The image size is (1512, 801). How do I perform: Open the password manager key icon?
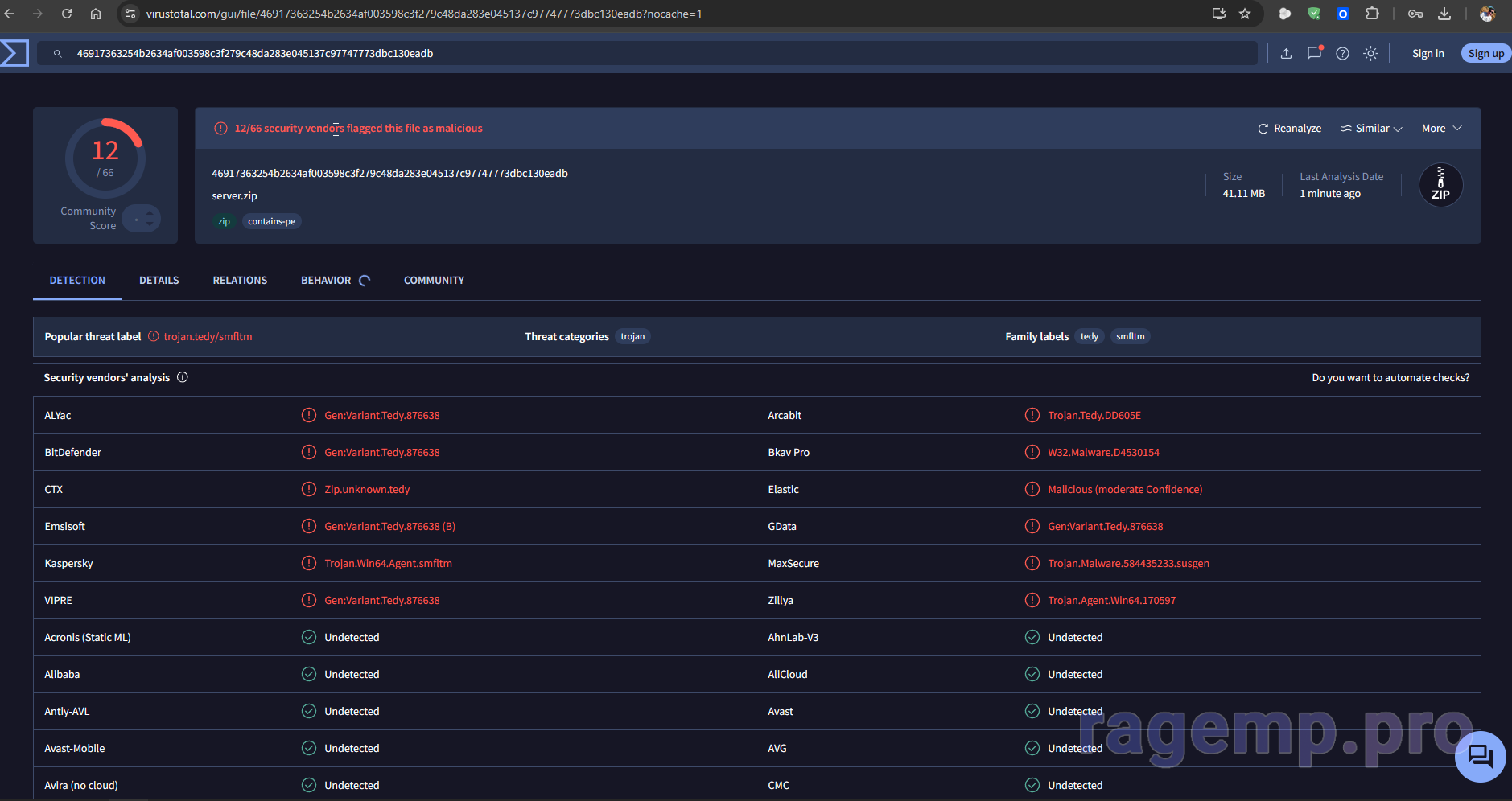pyautogui.click(x=1415, y=14)
